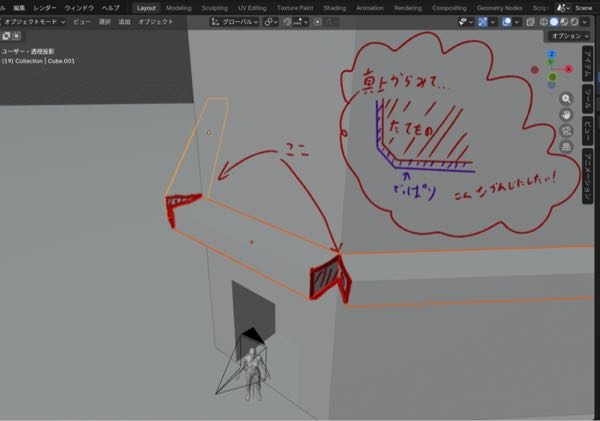Toggle viewport overlays display
600x421 pixels.
click(507, 22)
